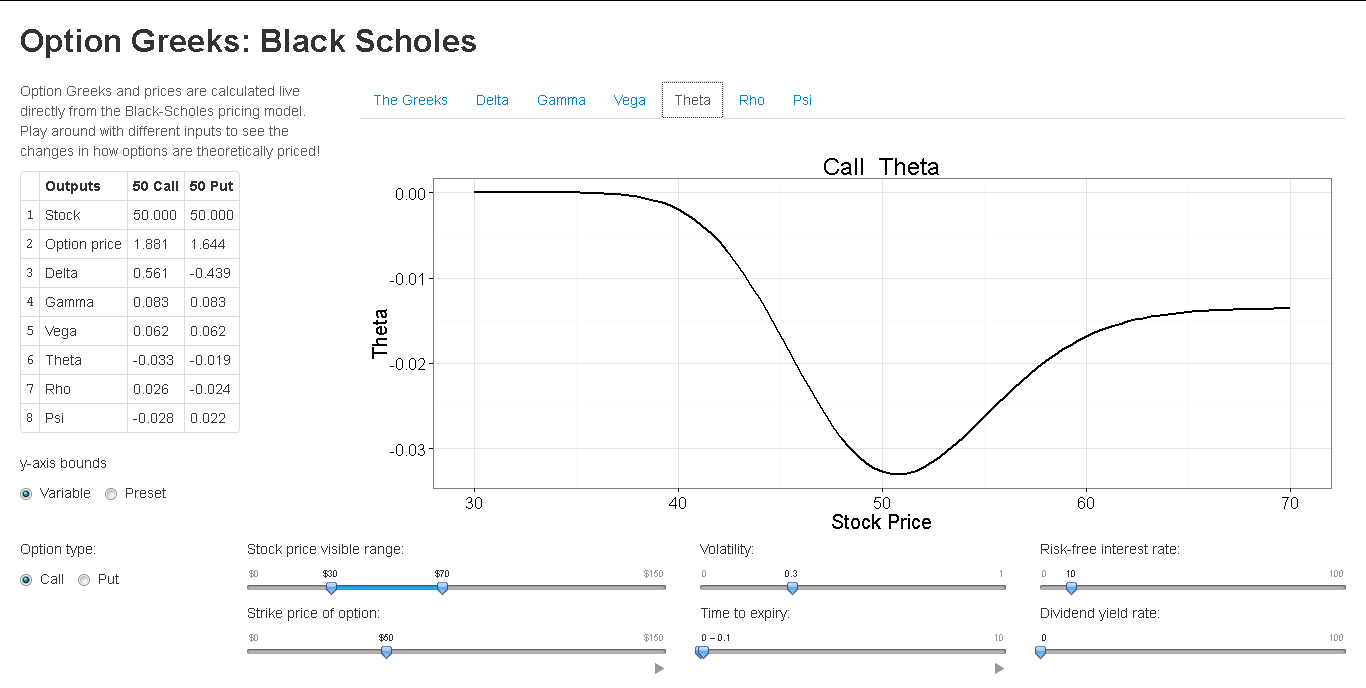Switch option type to Put

(84, 579)
